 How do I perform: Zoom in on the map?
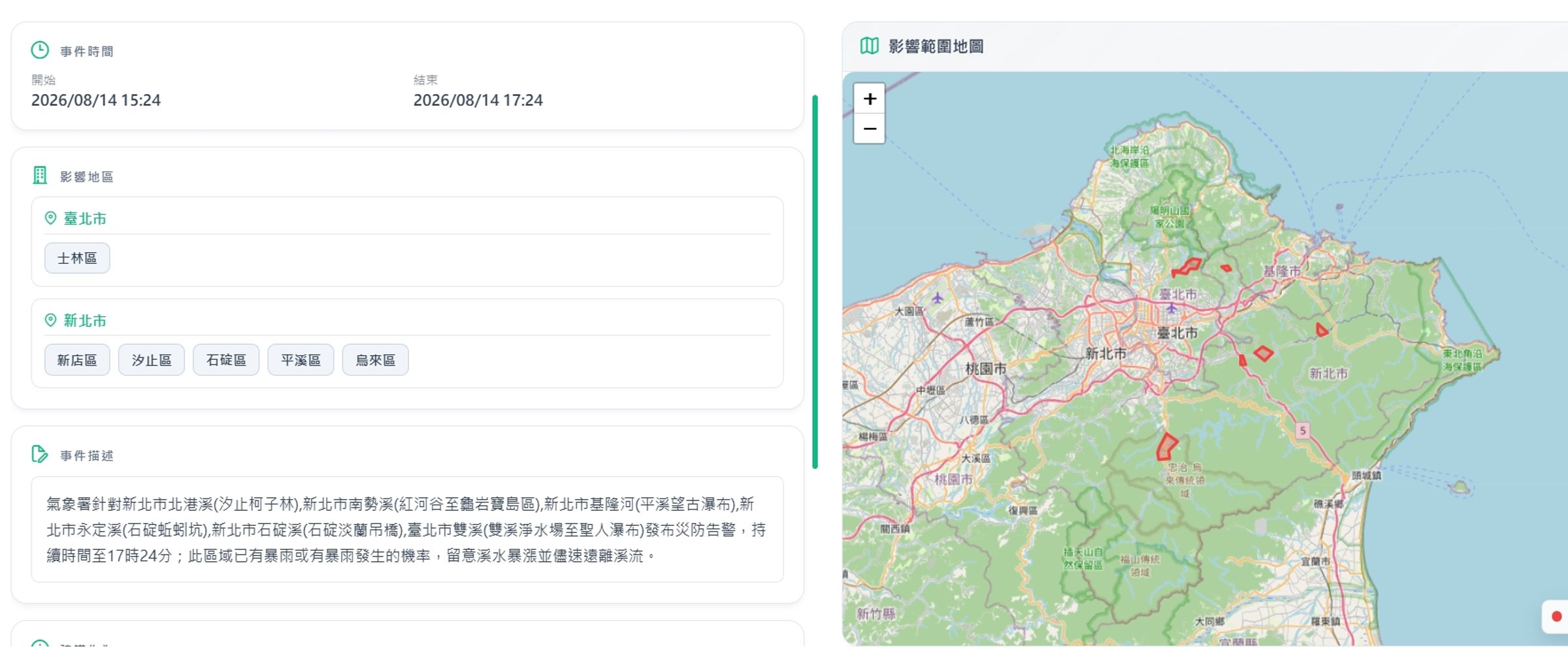coord(870,99)
